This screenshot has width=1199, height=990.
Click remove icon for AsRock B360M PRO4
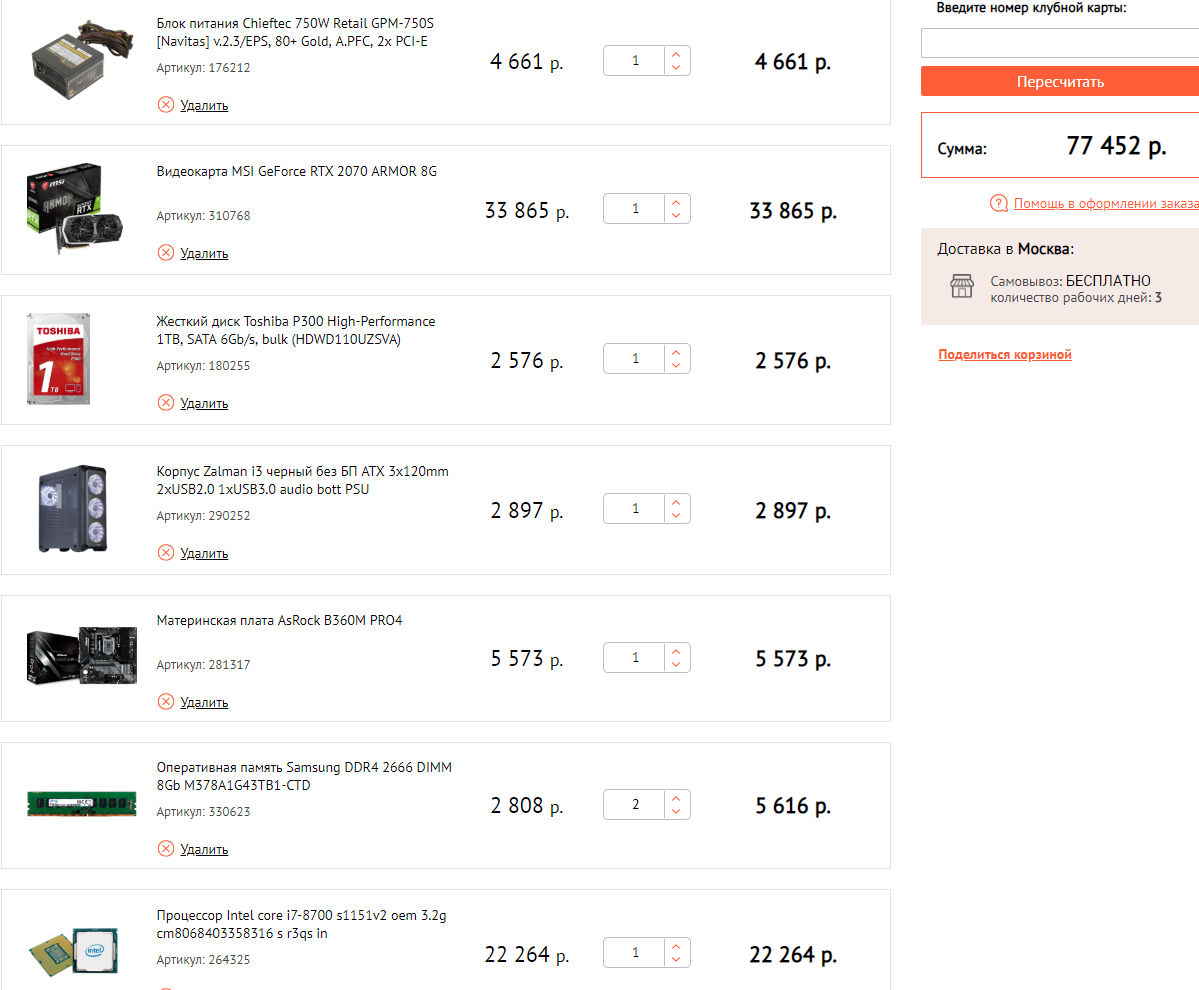[x=166, y=701]
